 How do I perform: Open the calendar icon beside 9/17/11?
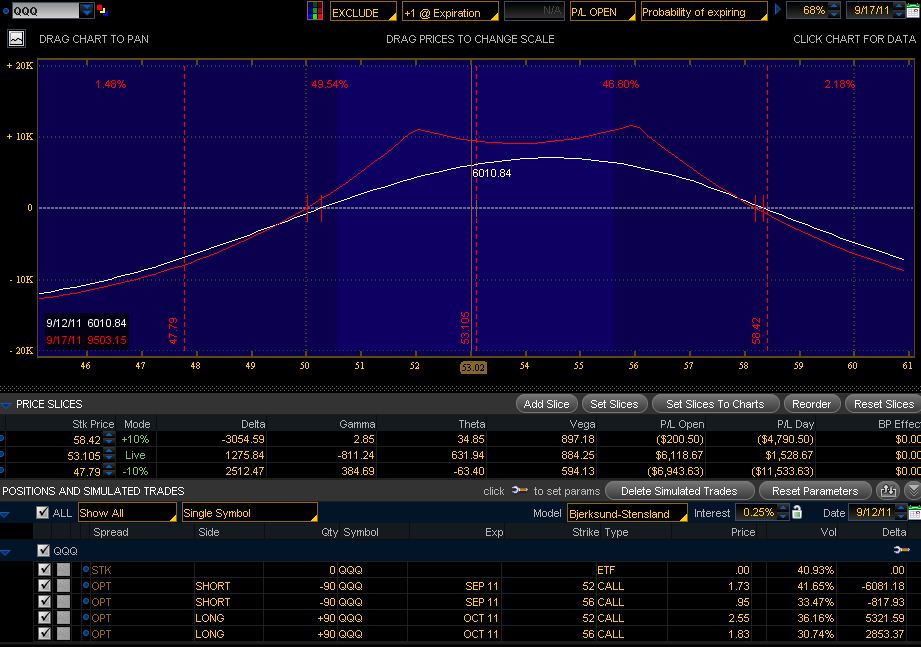[x=915, y=11]
